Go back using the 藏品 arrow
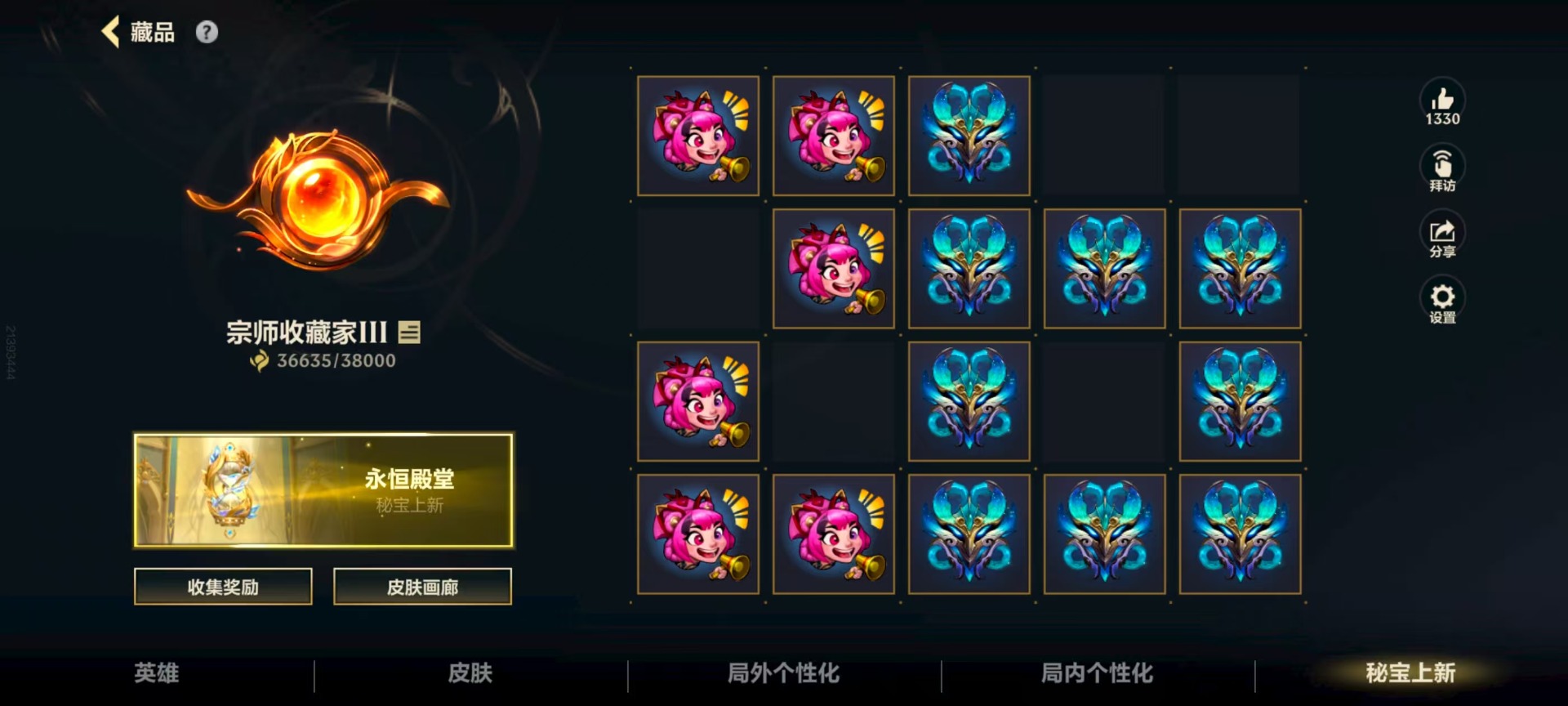Viewport: 1568px width, 706px height. click(x=137, y=32)
